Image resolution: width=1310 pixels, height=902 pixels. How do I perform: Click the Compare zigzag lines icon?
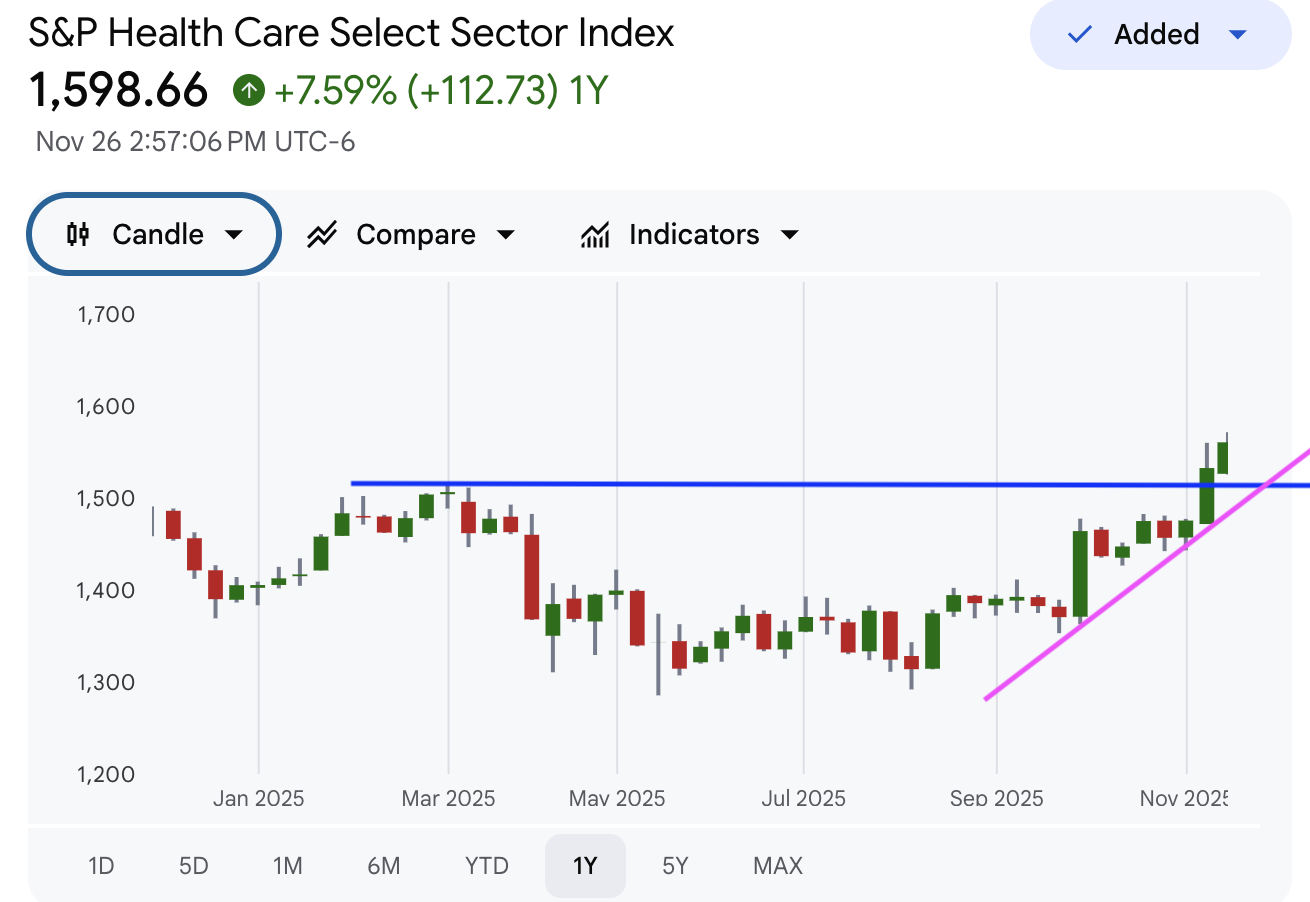pos(322,235)
